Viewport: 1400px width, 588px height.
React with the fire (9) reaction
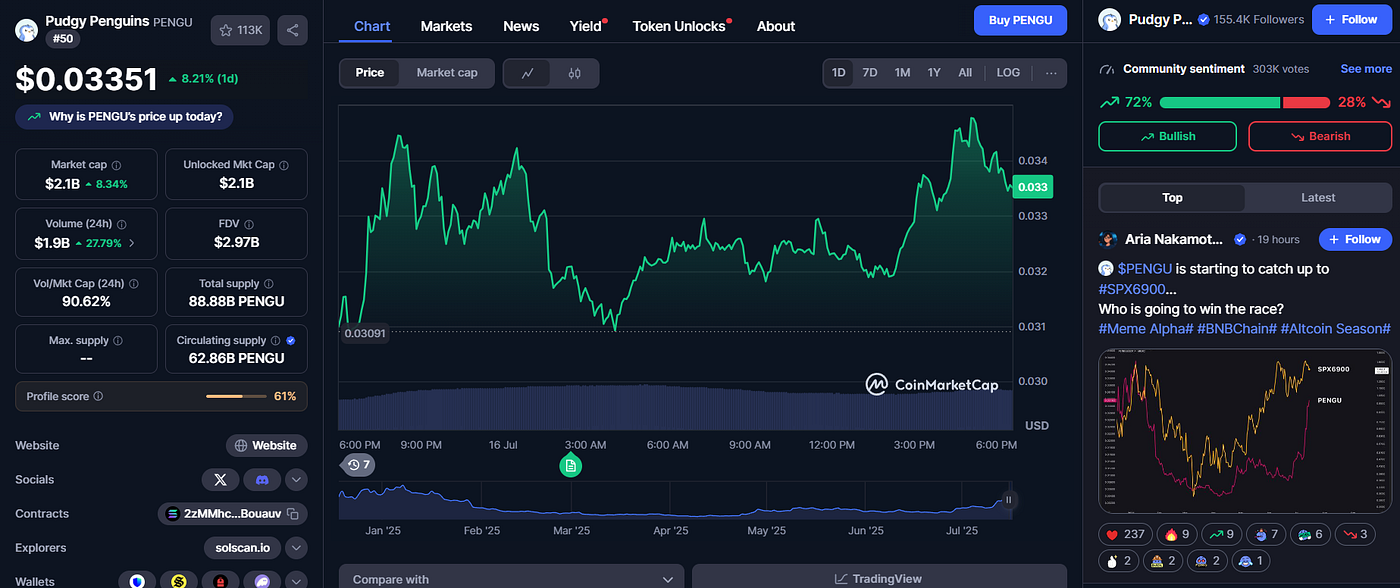pyautogui.click(x=1176, y=535)
